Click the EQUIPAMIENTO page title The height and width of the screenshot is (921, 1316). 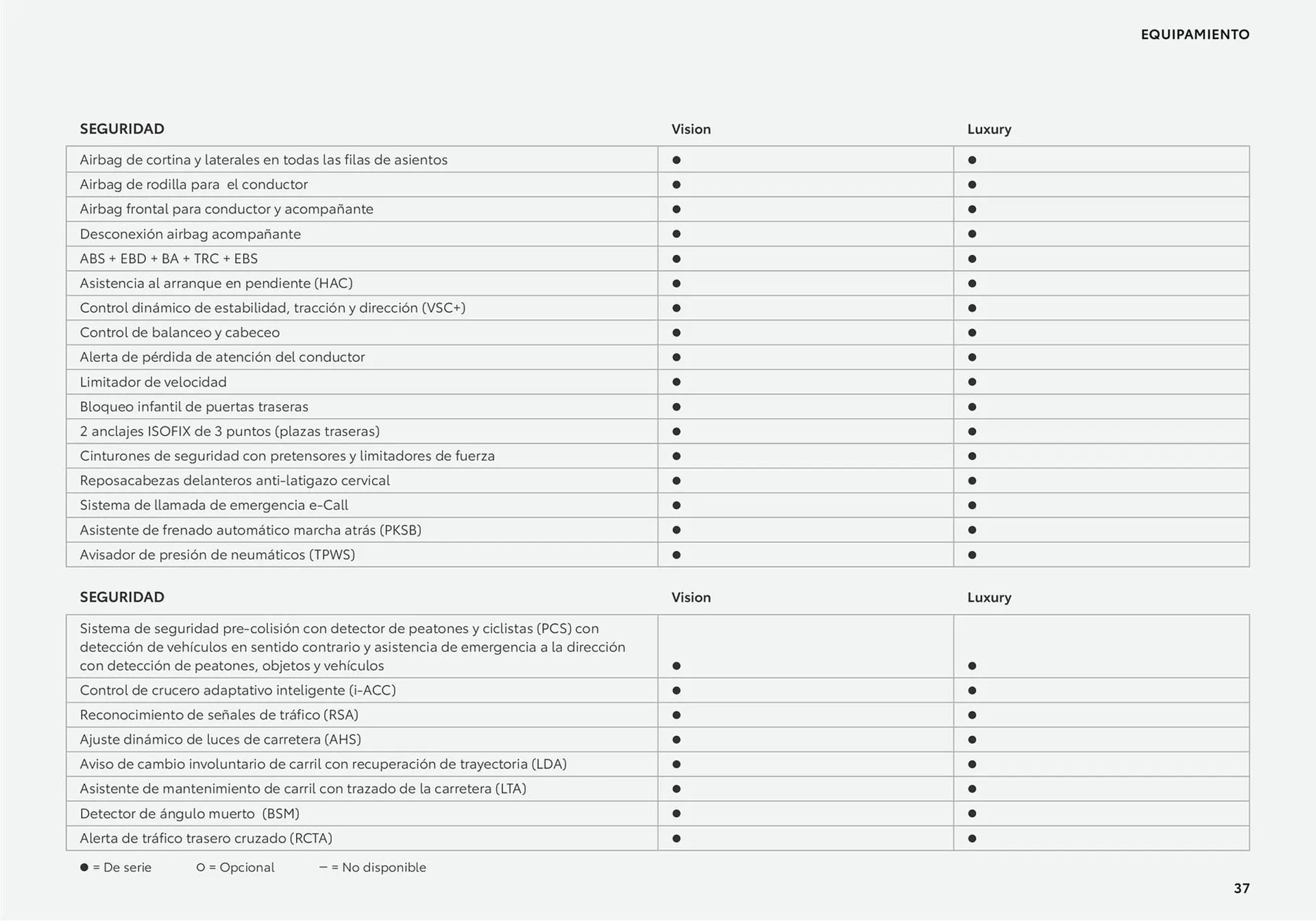pyautogui.click(x=1195, y=34)
